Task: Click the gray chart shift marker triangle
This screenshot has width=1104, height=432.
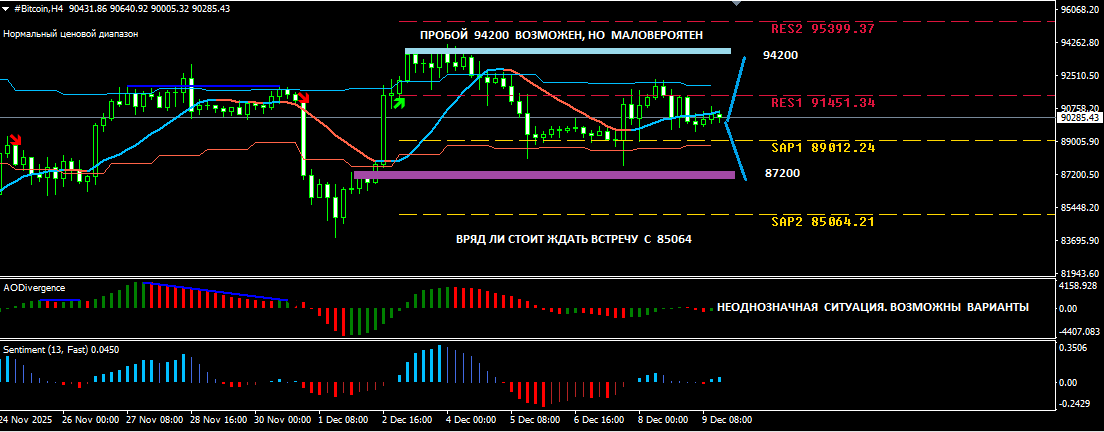Action: tap(736, 3)
